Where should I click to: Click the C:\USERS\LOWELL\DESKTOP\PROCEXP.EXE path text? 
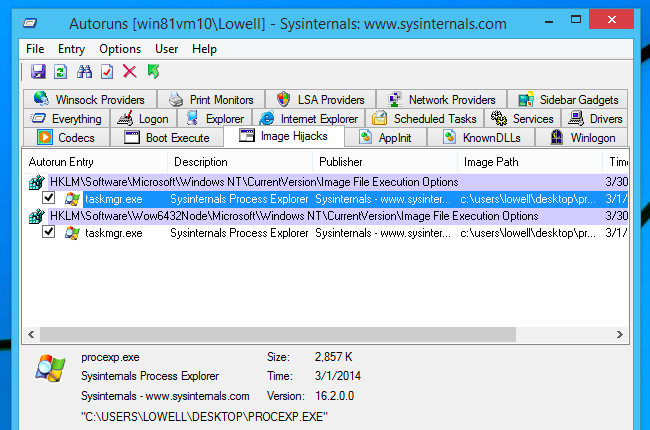coord(204,416)
